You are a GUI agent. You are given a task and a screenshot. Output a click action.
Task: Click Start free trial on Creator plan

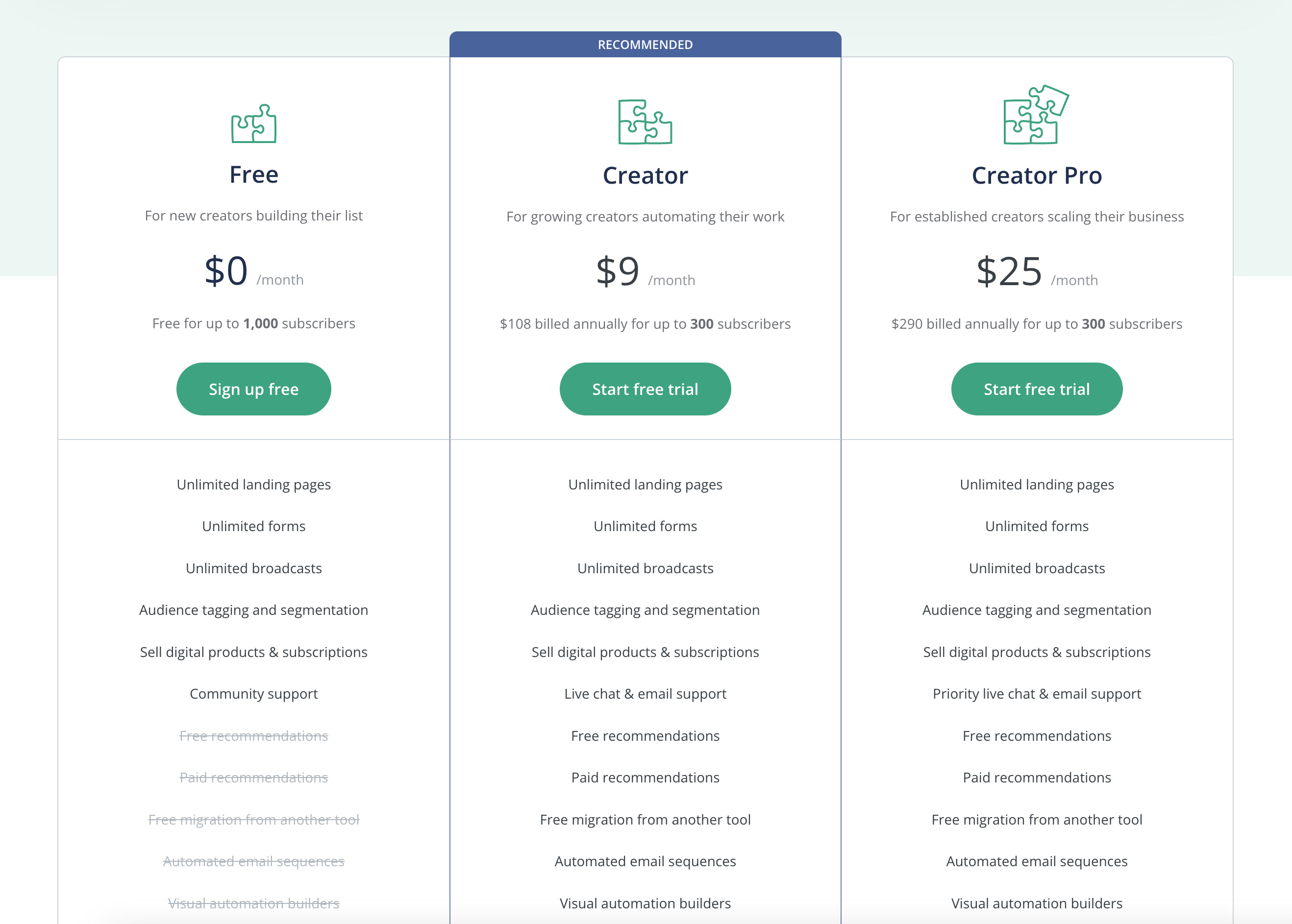click(x=645, y=388)
